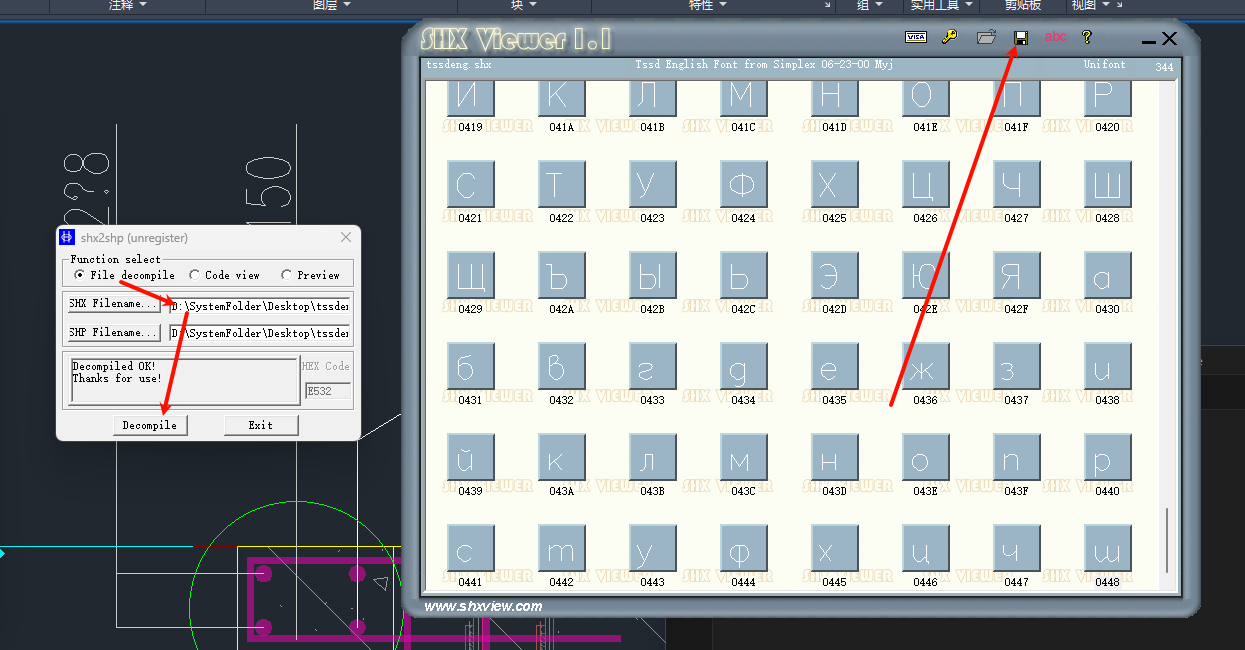The height and width of the screenshot is (650, 1245).
Task: Select glyph tile 041A
Action: tap(561, 98)
